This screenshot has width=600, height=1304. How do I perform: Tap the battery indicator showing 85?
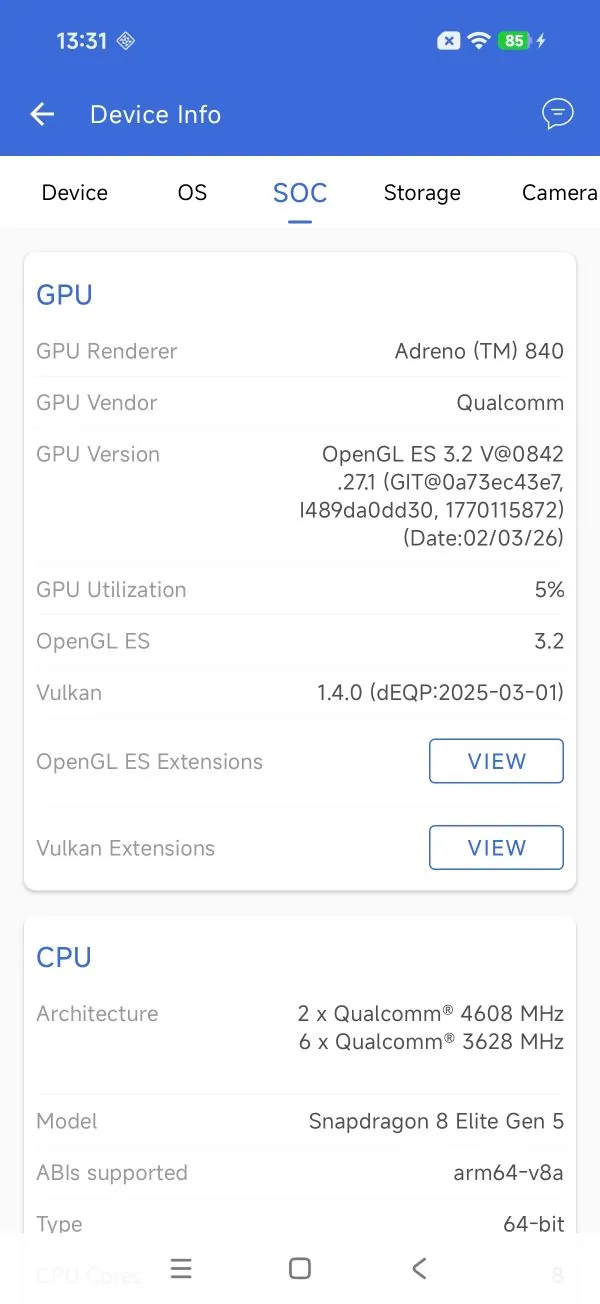(x=514, y=41)
